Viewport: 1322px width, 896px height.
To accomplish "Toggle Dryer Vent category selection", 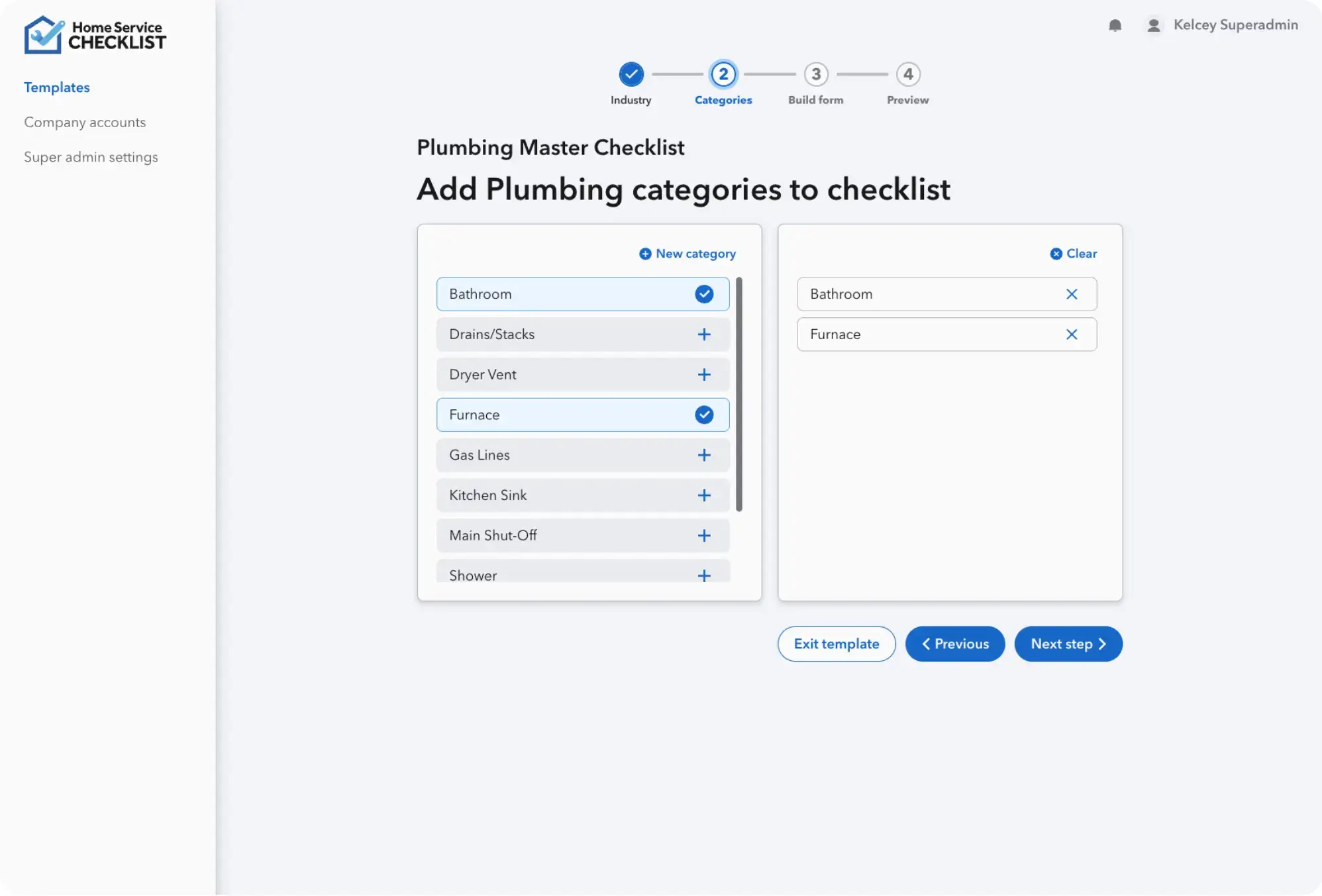I will pyautogui.click(x=704, y=374).
